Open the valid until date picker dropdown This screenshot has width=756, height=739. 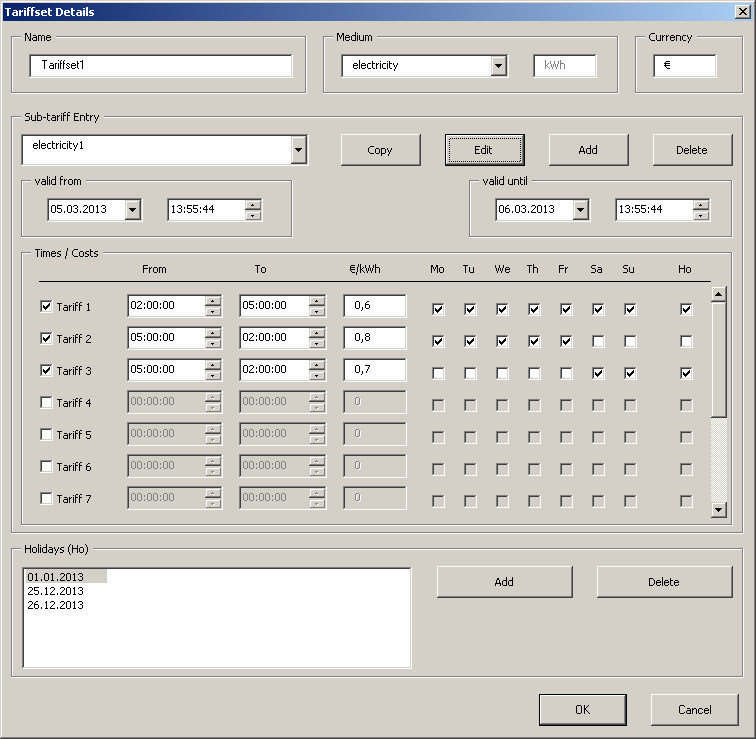point(580,210)
